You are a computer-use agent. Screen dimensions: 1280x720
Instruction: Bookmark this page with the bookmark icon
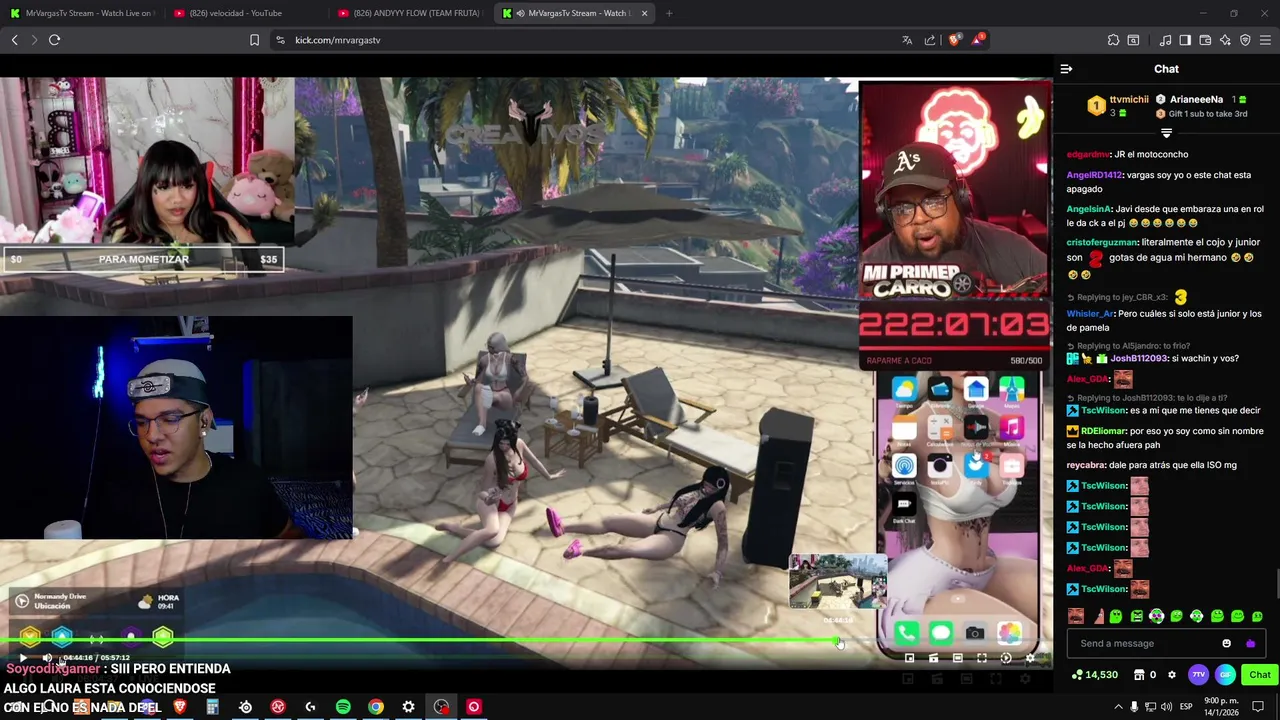pyautogui.click(x=254, y=40)
